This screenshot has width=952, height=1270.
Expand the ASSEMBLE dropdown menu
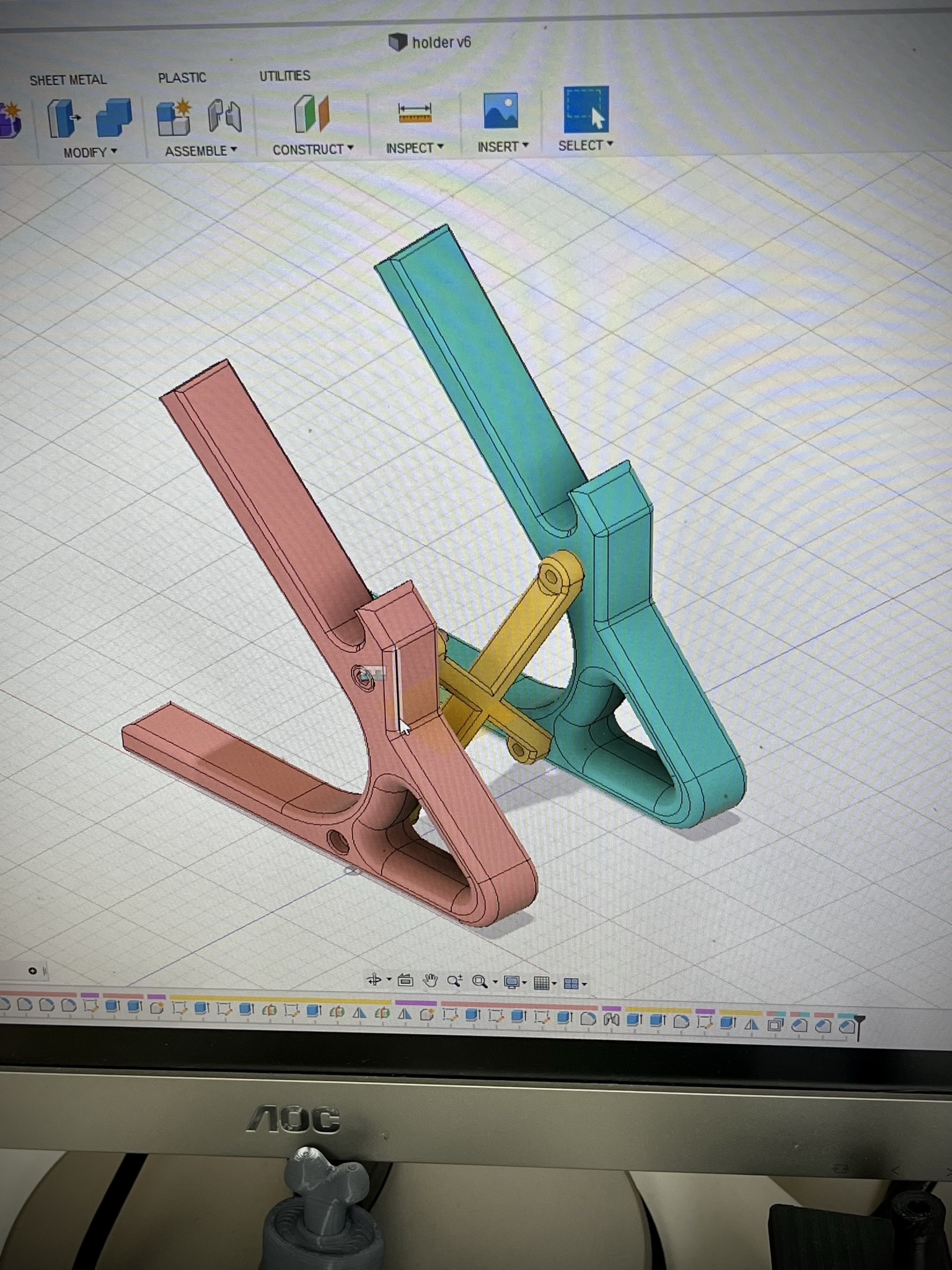point(200,151)
